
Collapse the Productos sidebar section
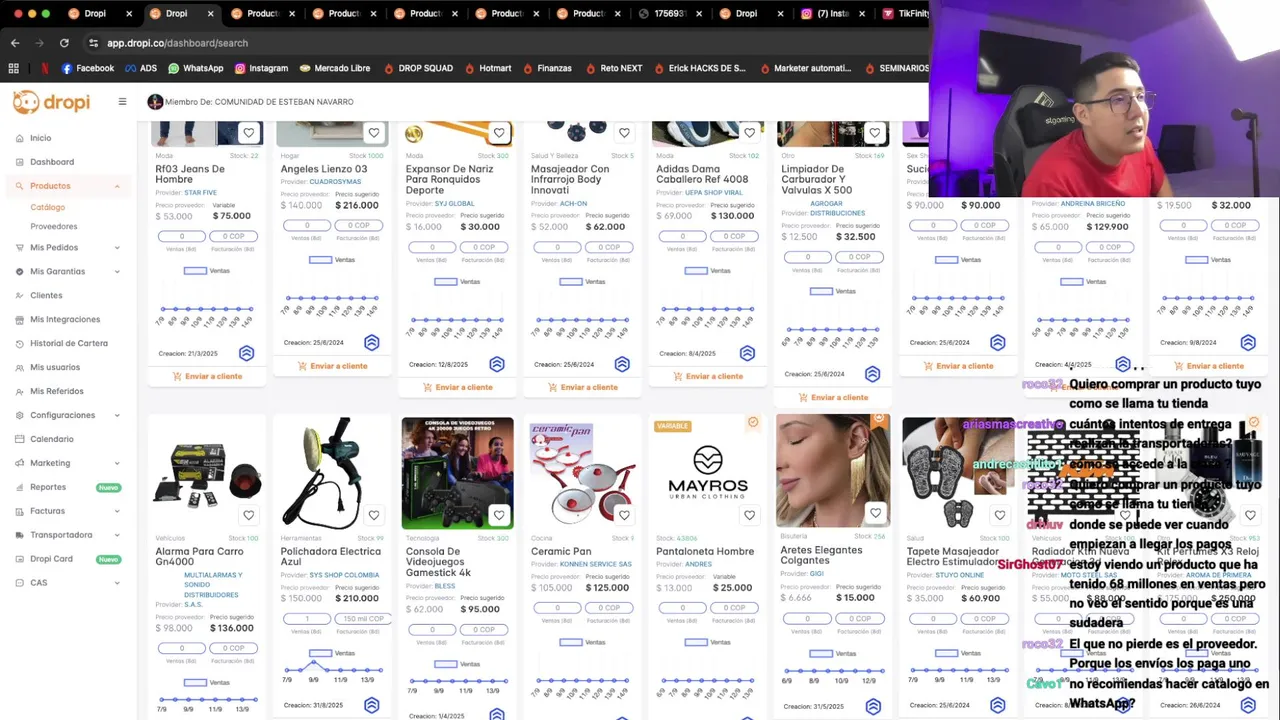tap(117, 186)
